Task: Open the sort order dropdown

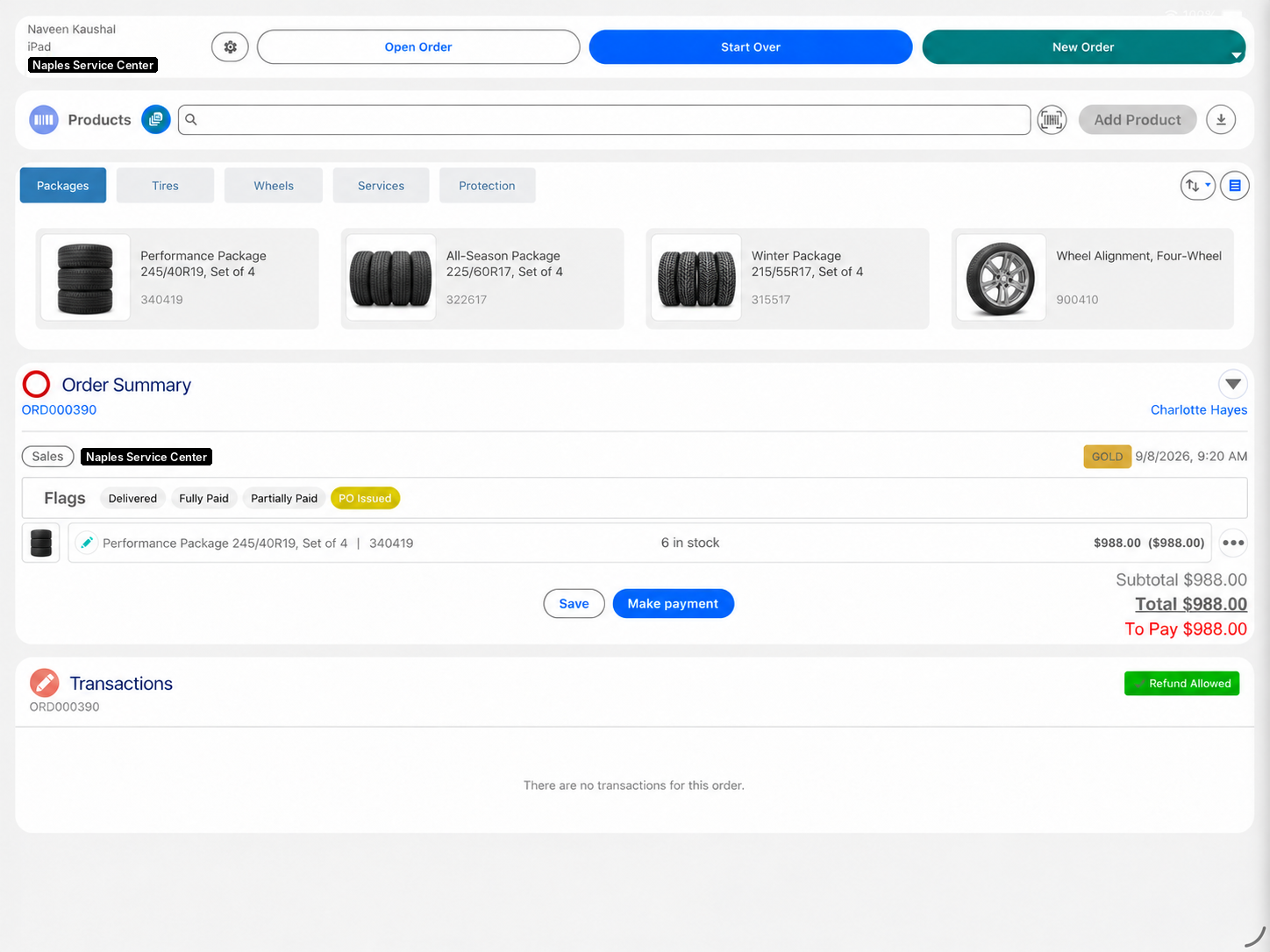Action: point(1197,186)
